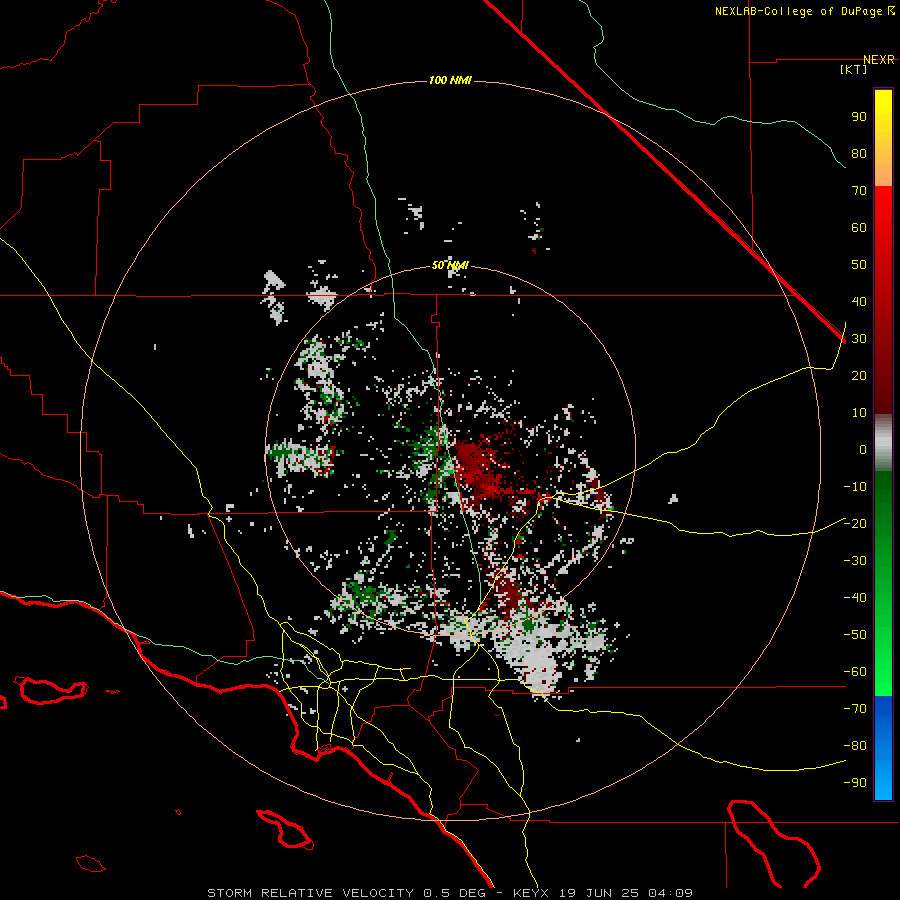900x900 pixels.
Task: Select the "-90" value on velocity scale
Action: 855,783
